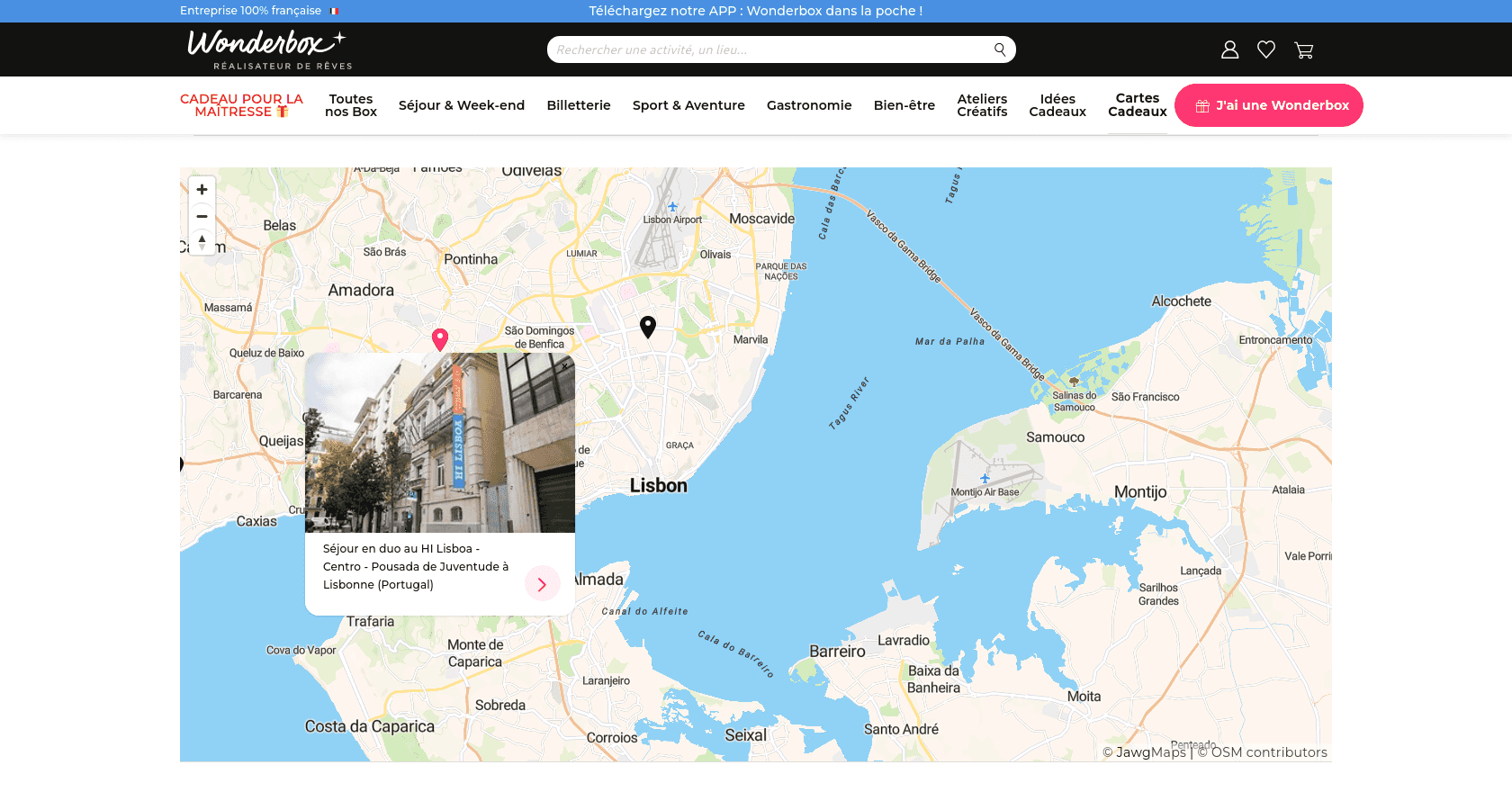Click the search magnifier icon
The image size is (1512, 792).
(x=1000, y=49)
